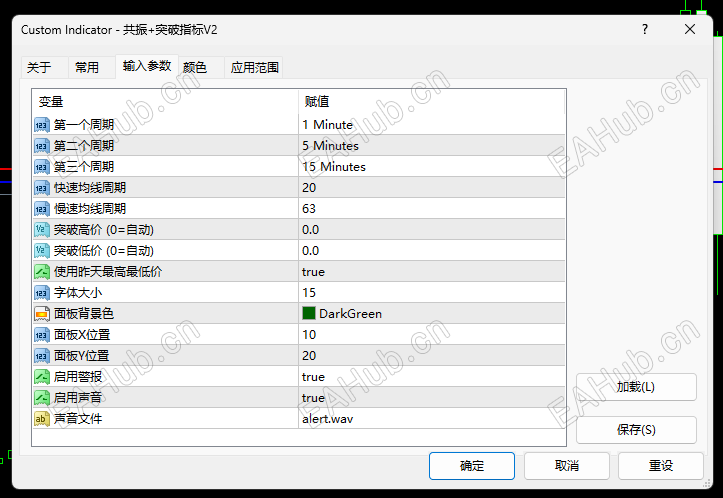This screenshot has height=498, width=723.
Task: Select the 突破高价 (0=自动) variable name
Action: [x=104, y=230]
